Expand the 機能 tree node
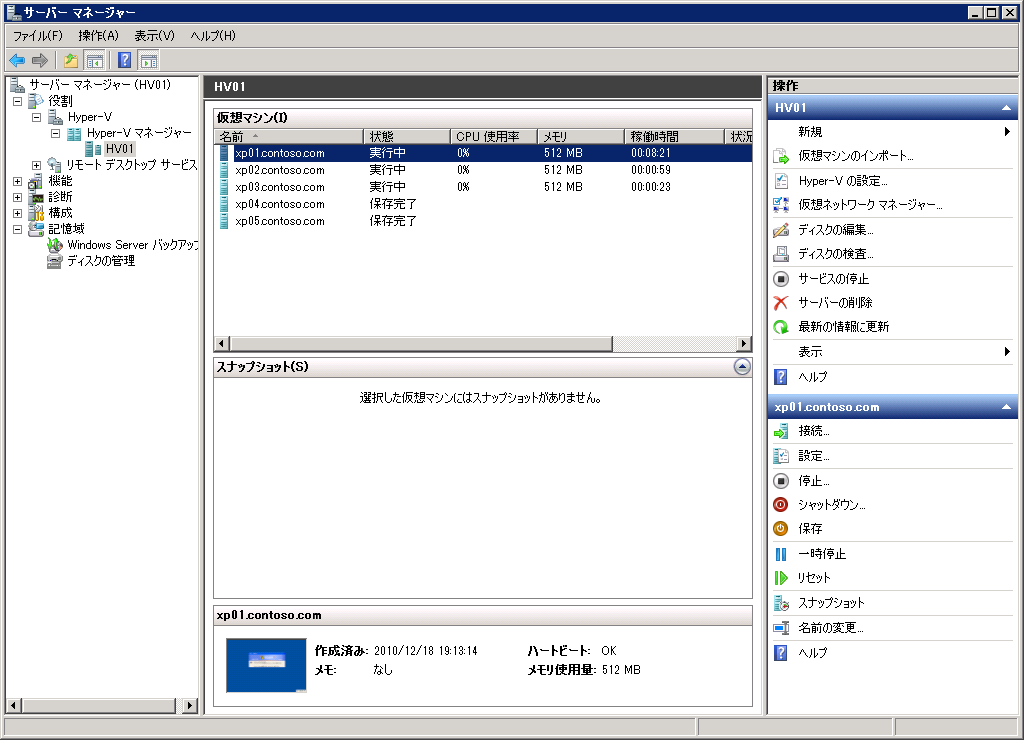 [x=18, y=182]
